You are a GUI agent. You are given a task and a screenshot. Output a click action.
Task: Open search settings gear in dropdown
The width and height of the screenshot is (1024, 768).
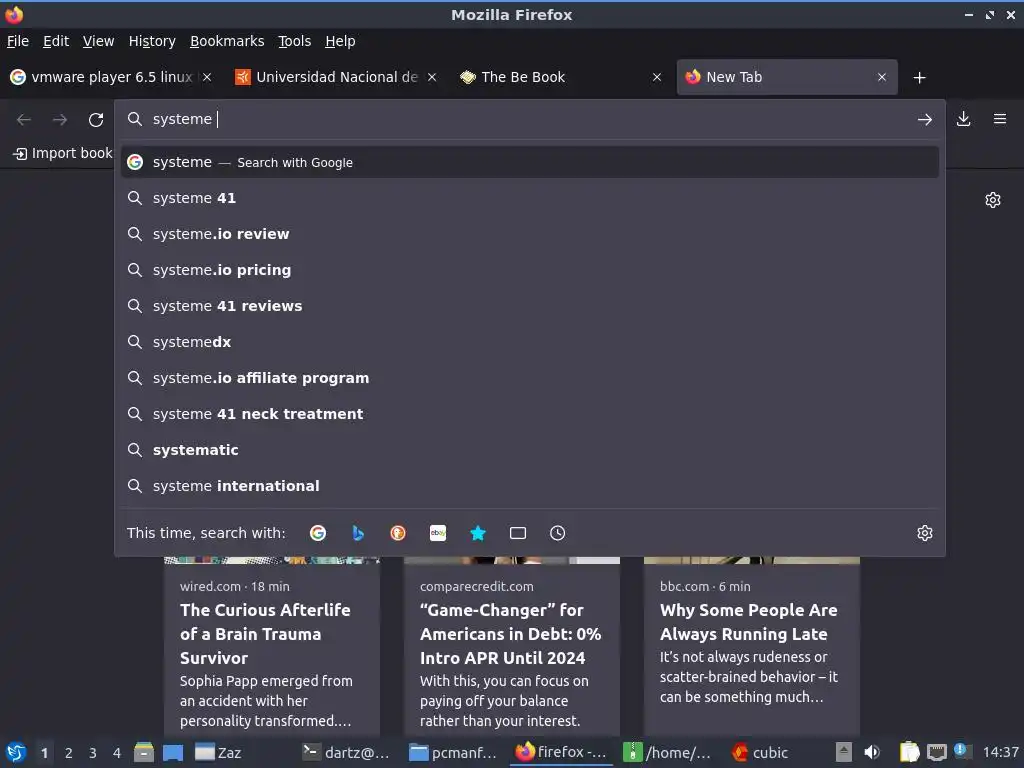[x=925, y=533]
